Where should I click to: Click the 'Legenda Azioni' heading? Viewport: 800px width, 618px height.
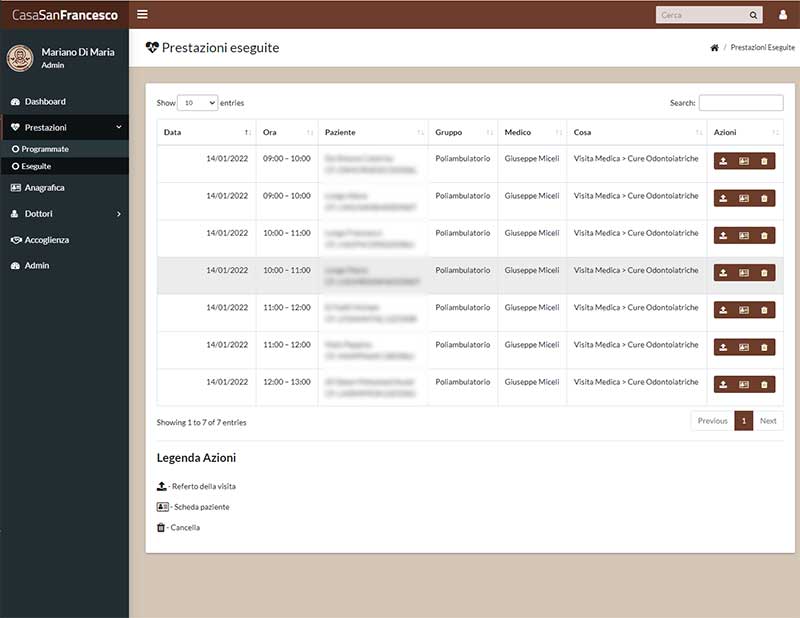196,458
